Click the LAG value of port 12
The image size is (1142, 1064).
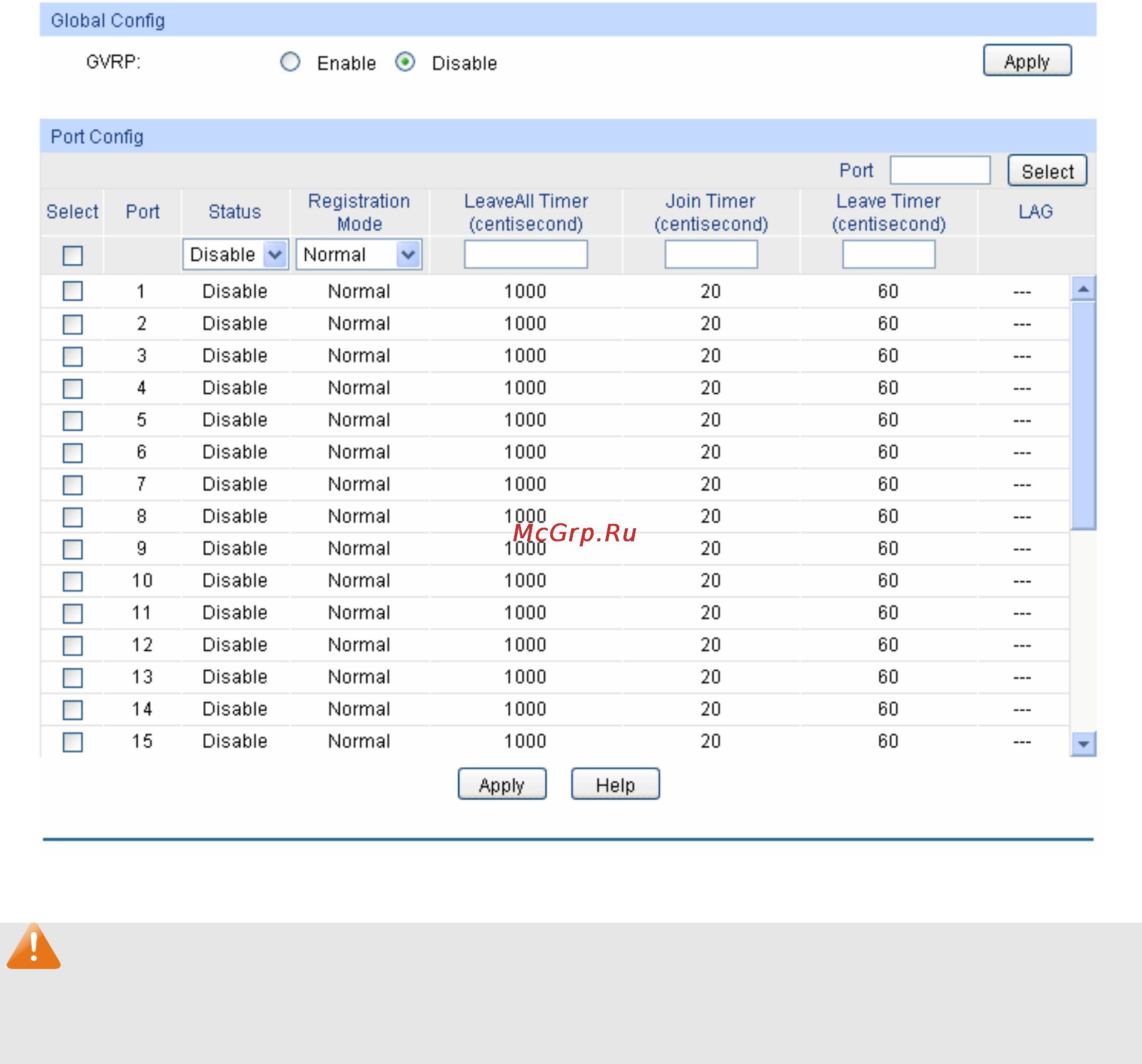(1022, 645)
